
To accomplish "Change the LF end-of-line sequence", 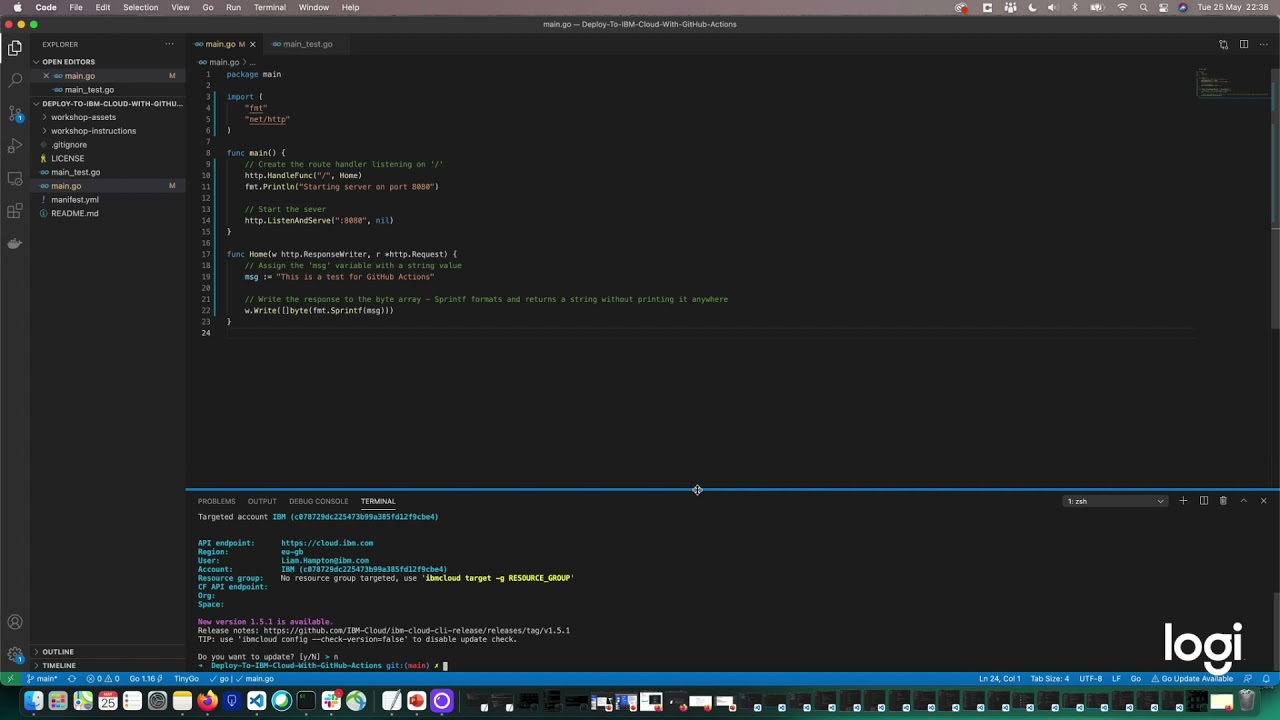I will [x=1116, y=679].
